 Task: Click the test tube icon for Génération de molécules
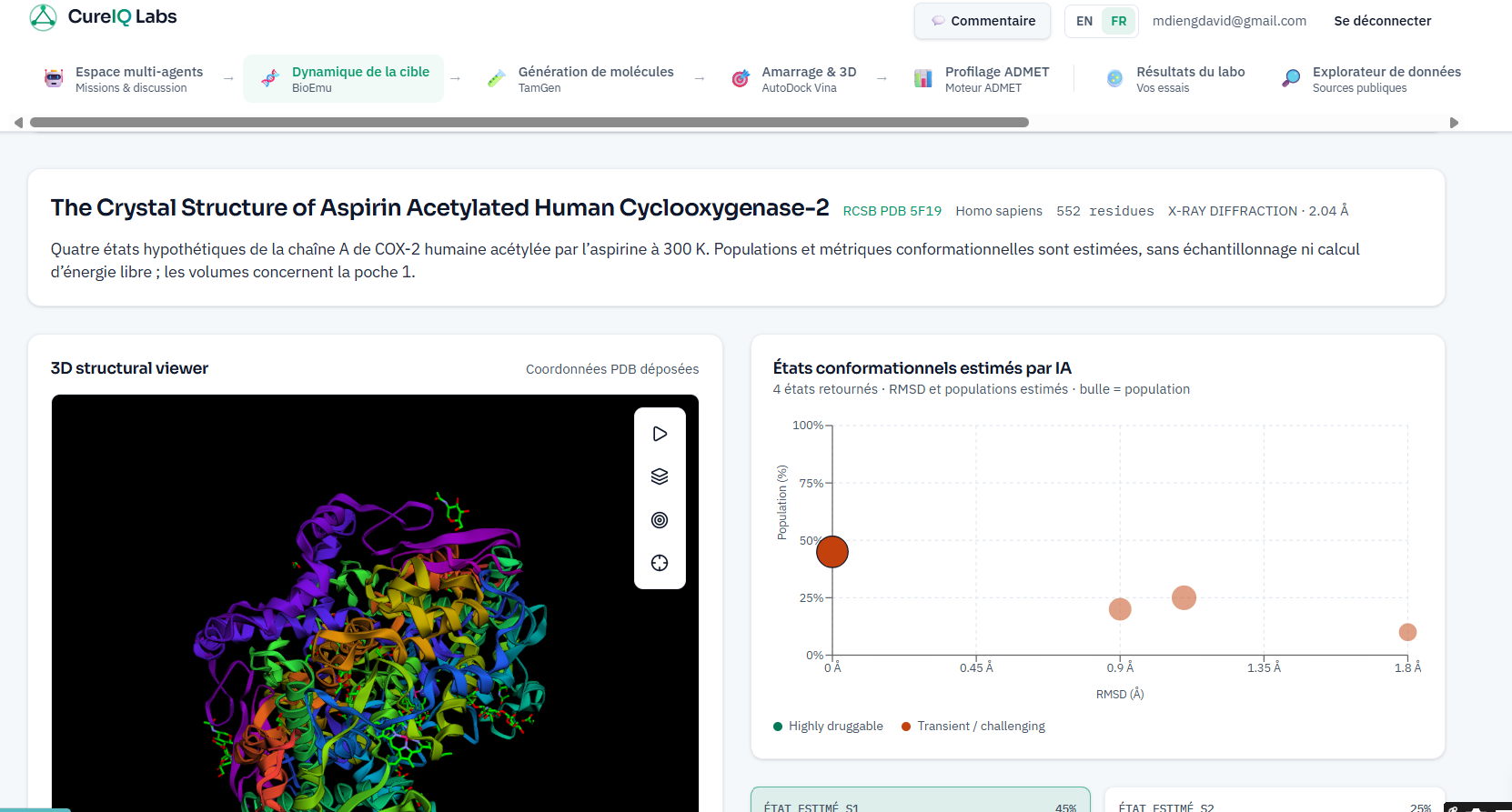tap(496, 79)
